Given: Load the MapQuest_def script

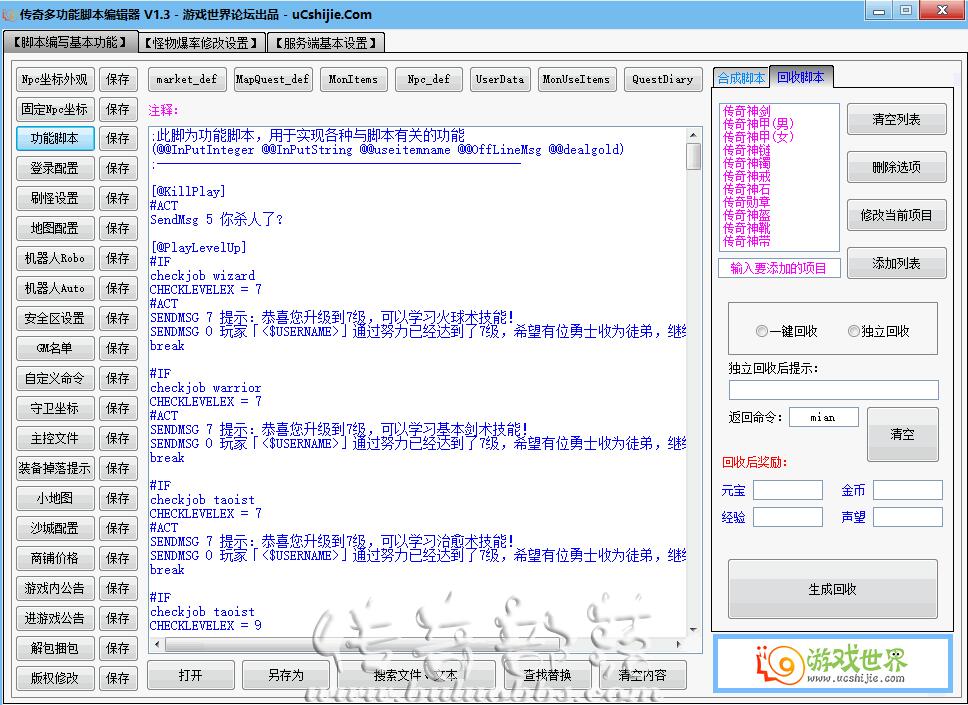Looking at the screenshot, I should pyautogui.click(x=273, y=79).
